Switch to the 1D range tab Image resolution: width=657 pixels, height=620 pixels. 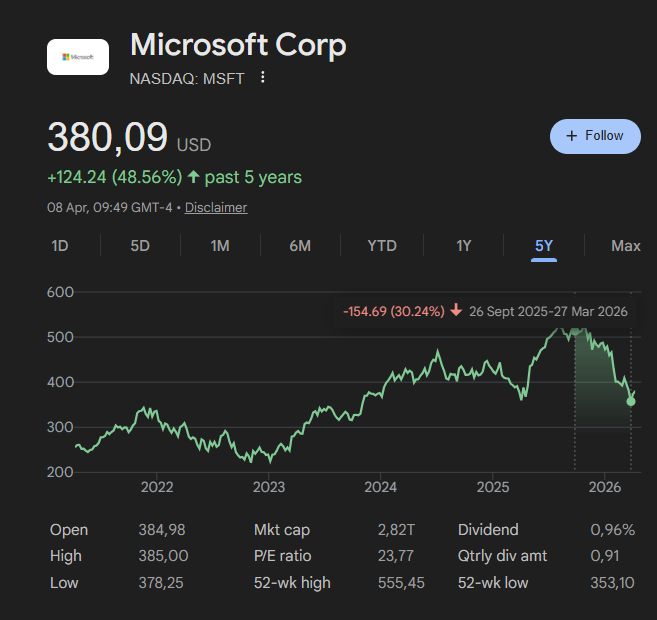pyautogui.click(x=60, y=246)
